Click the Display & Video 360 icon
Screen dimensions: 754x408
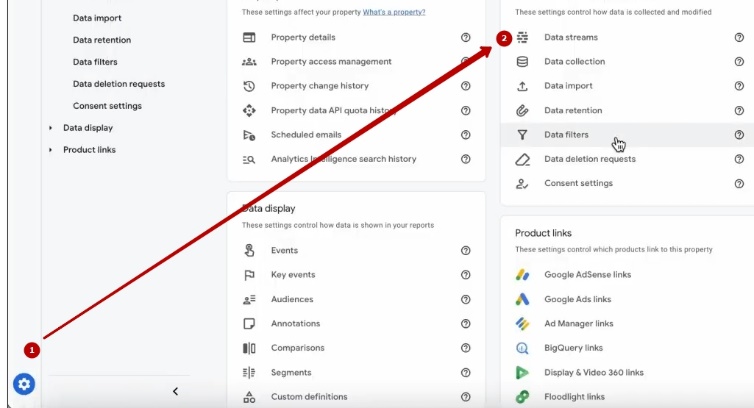pyautogui.click(x=522, y=372)
